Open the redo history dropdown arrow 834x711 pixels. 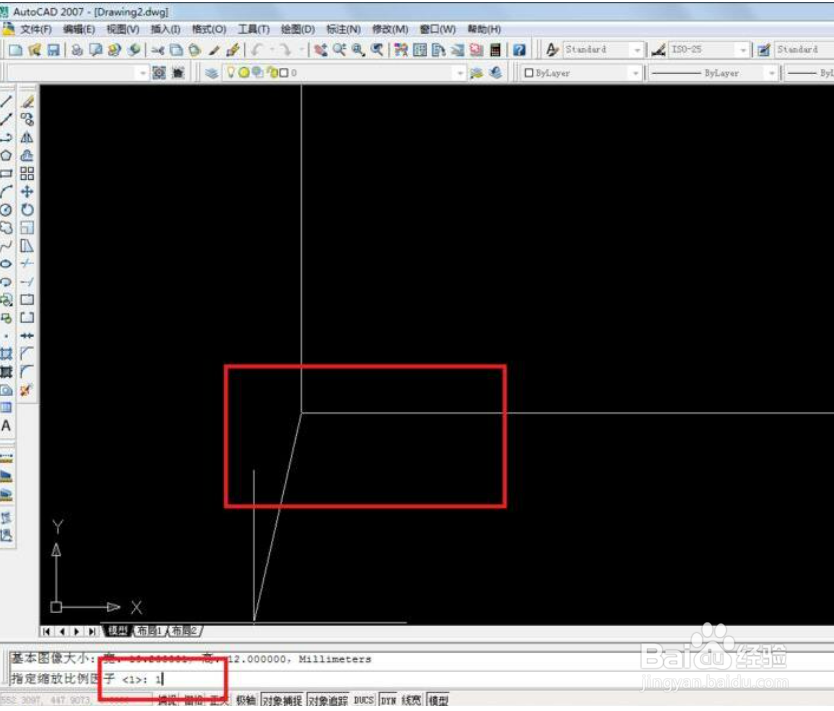301,50
